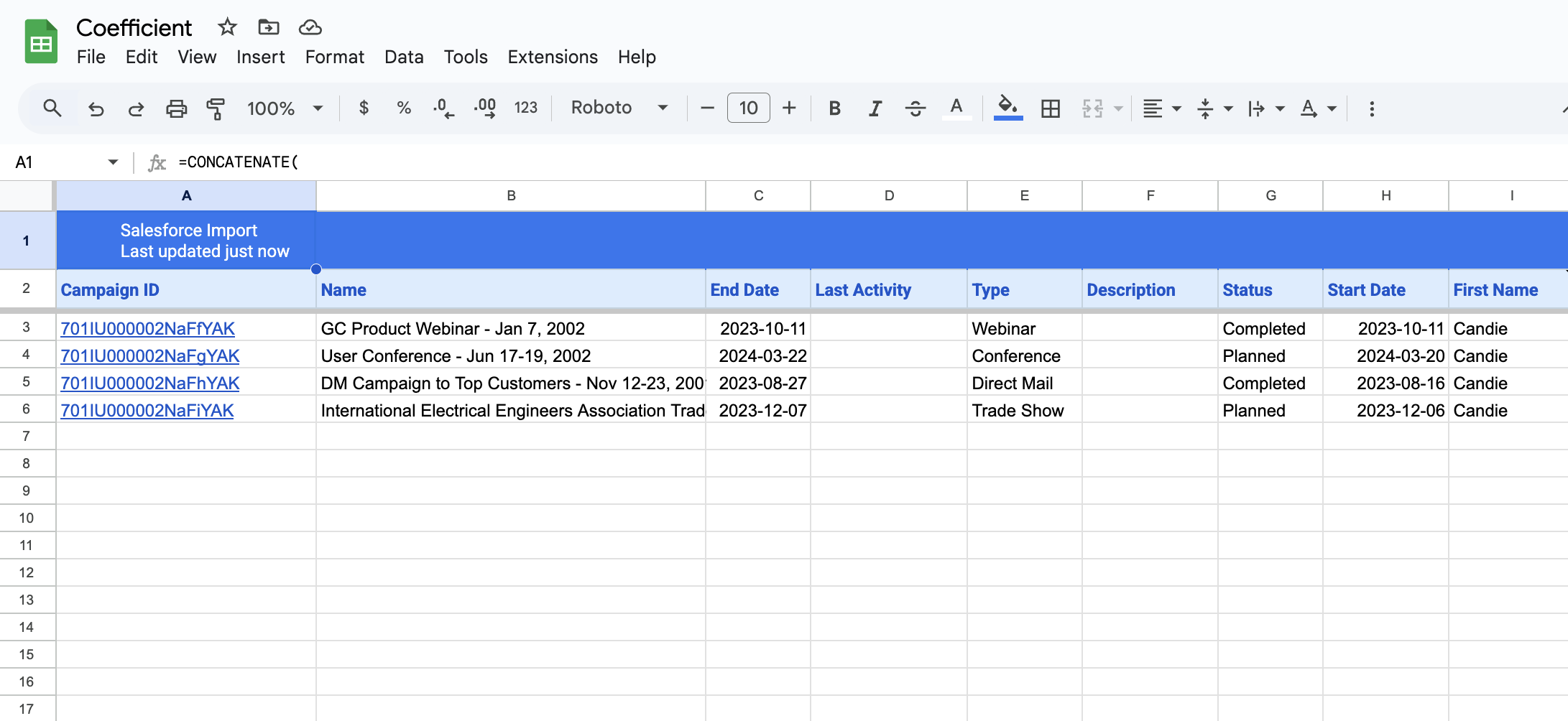The height and width of the screenshot is (721, 1568).
Task: Toggle bold formatting
Action: click(834, 108)
